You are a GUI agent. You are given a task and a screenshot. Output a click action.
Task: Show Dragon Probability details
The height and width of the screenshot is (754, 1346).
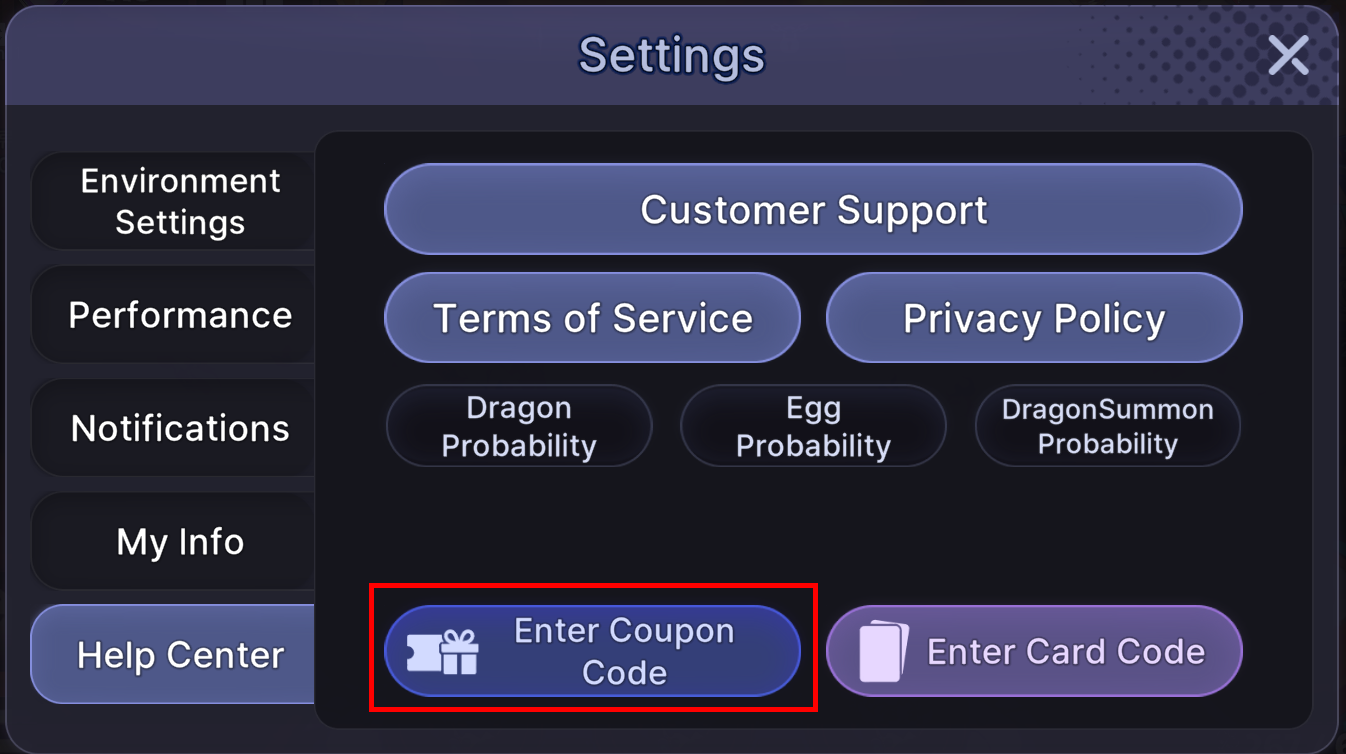tap(519, 426)
